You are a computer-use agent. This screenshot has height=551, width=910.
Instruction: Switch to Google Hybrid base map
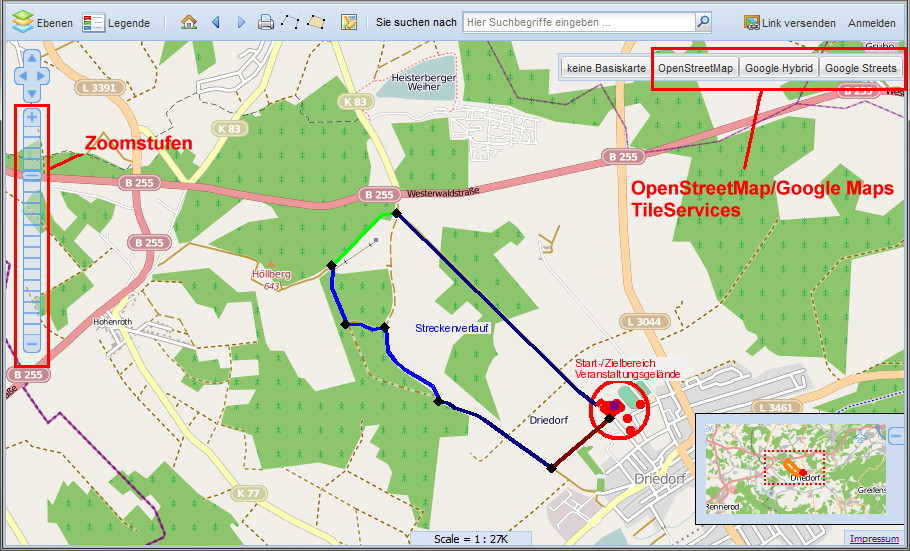pyautogui.click(x=779, y=68)
